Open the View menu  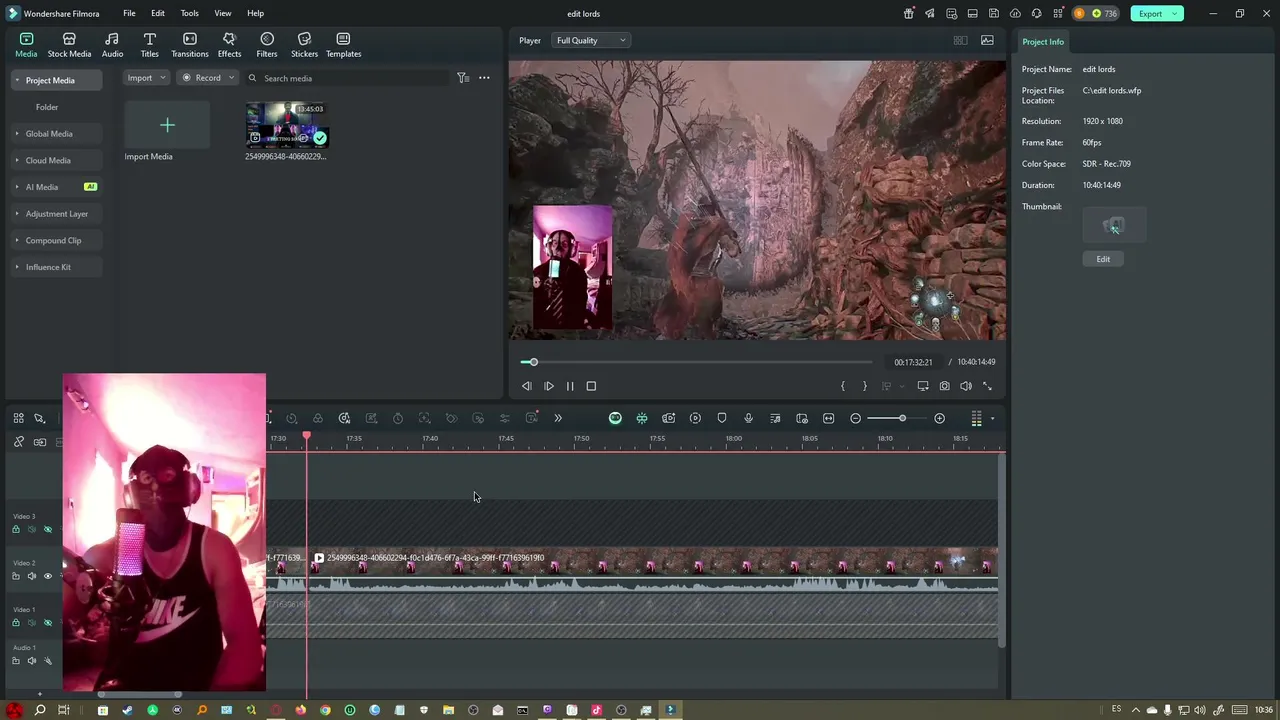point(223,13)
